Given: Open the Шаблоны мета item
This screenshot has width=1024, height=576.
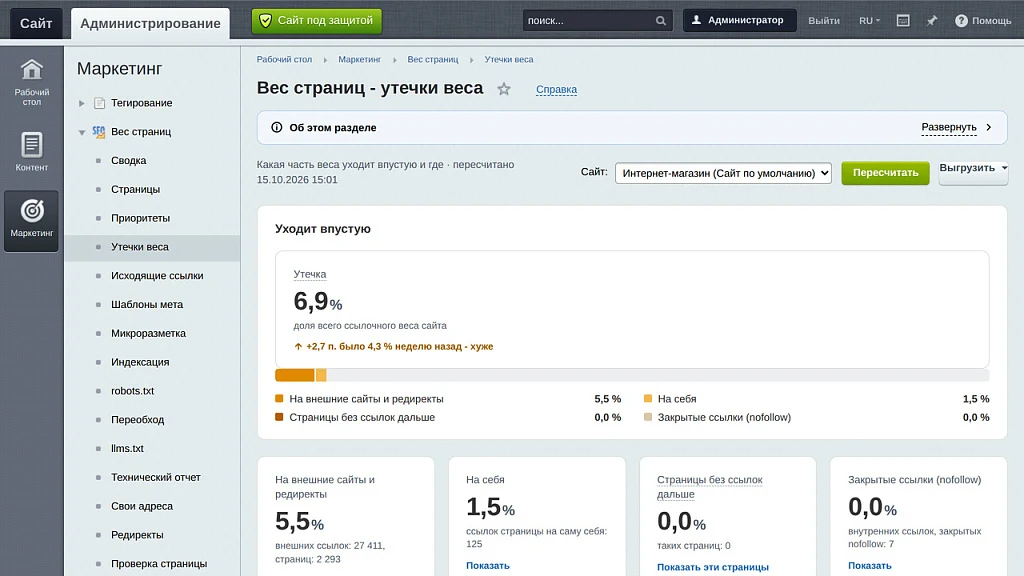Looking at the screenshot, I should pyautogui.click(x=147, y=304).
